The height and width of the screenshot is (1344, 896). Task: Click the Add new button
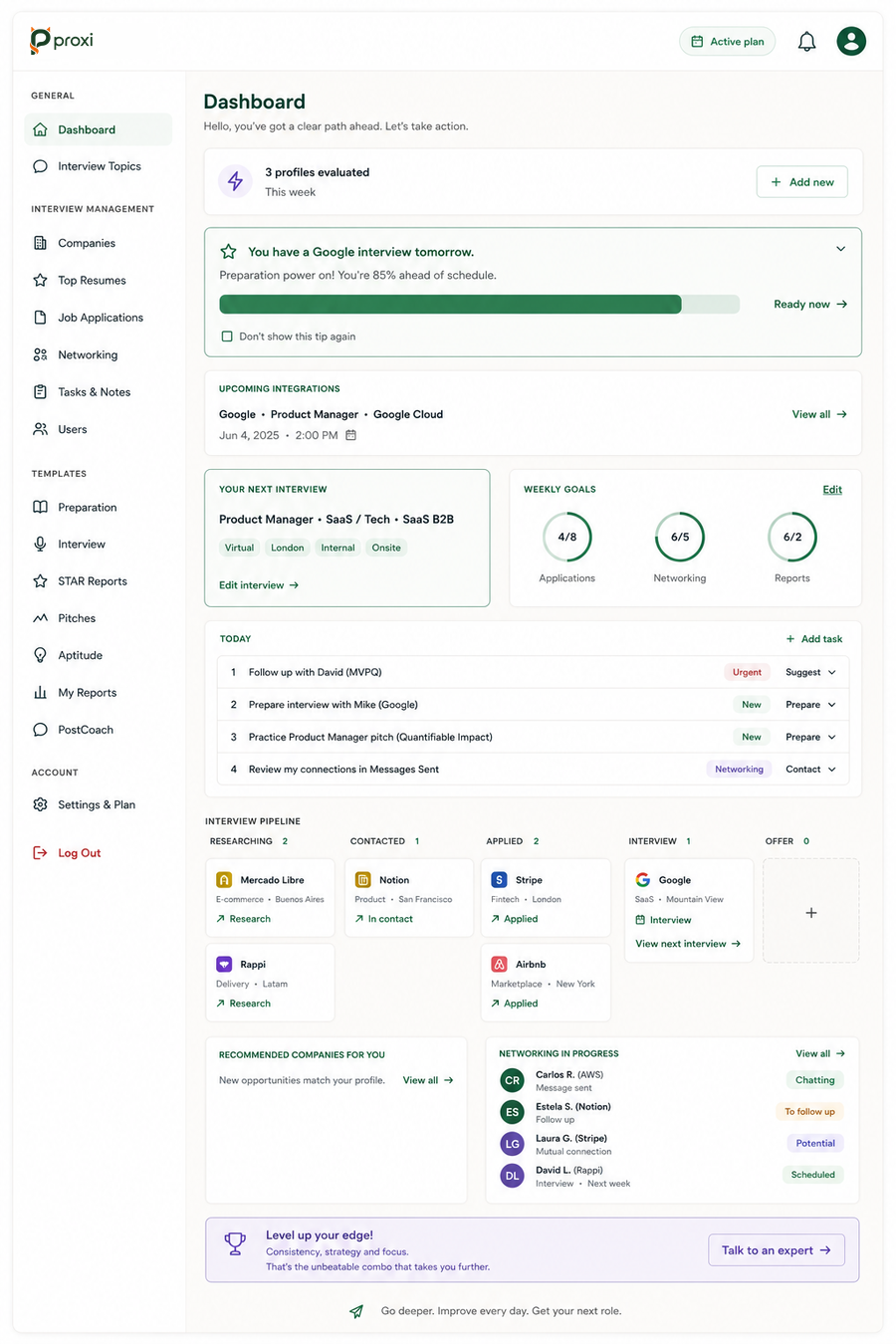click(802, 182)
